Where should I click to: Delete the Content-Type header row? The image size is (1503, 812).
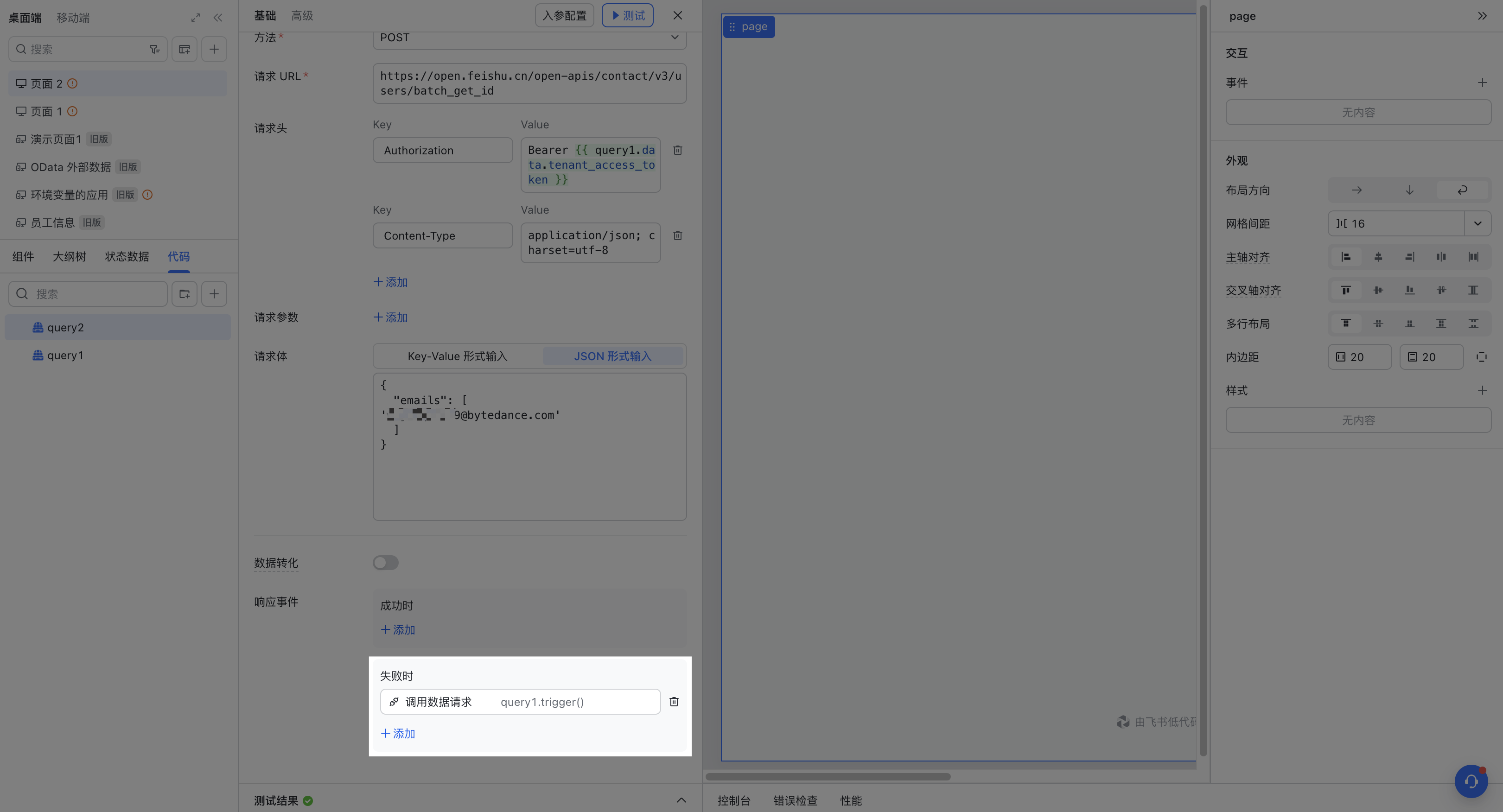(x=677, y=235)
